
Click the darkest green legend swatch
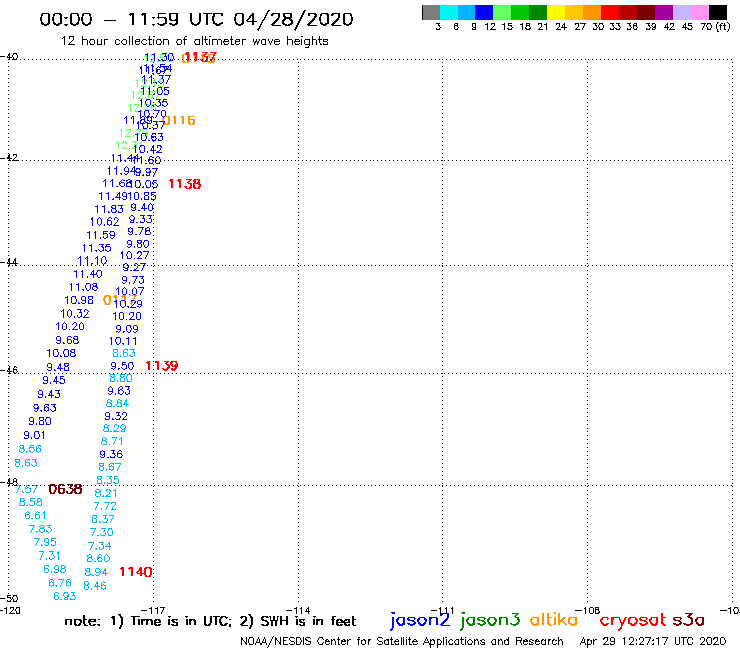(538, 12)
